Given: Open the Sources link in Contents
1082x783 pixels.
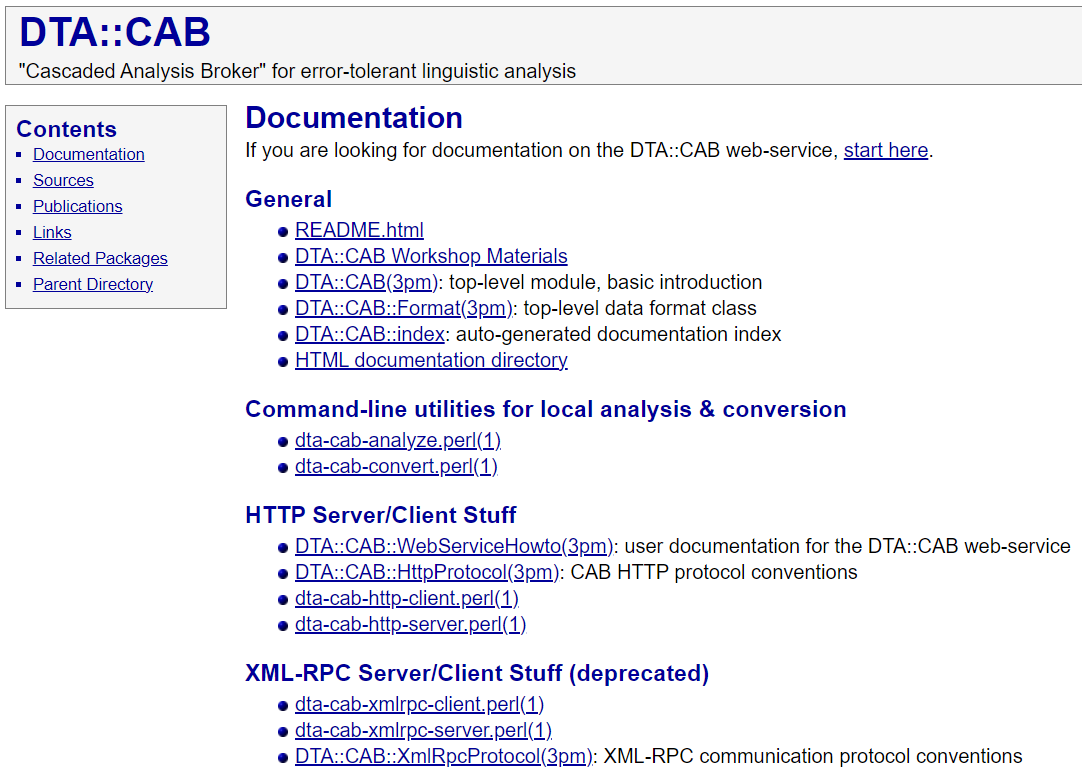Looking at the screenshot, I should (x=63, y=180).
